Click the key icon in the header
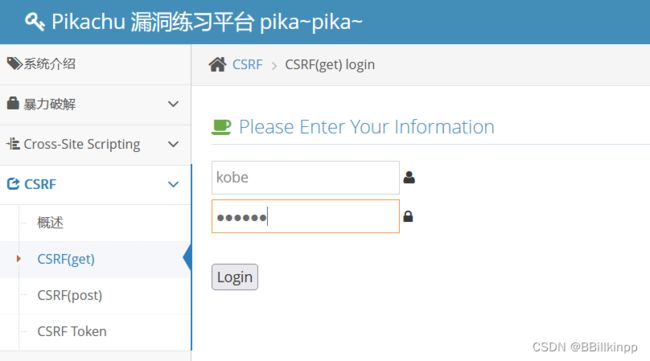Image resolution: width=650 pixels, height=361 pixels. (34, 22)
